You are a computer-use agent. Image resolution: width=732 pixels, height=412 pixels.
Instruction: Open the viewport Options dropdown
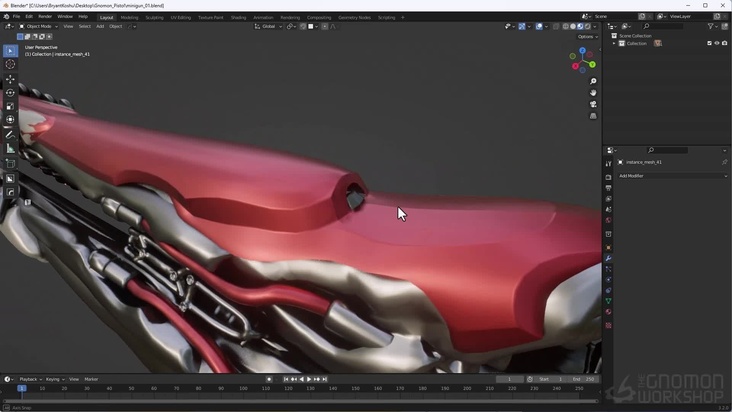[587, 36]
